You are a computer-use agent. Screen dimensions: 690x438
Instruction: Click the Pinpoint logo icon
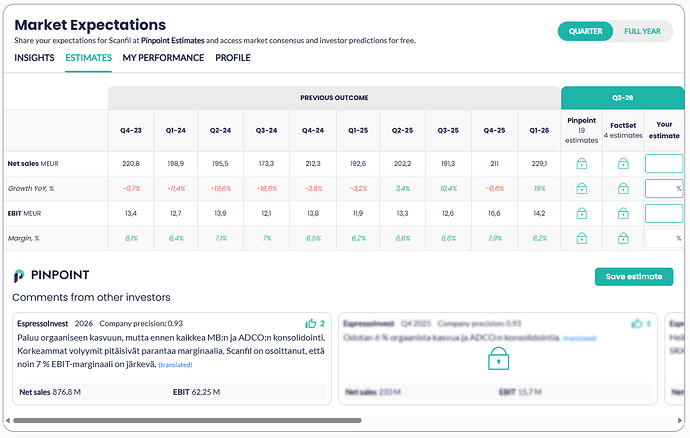18,276
